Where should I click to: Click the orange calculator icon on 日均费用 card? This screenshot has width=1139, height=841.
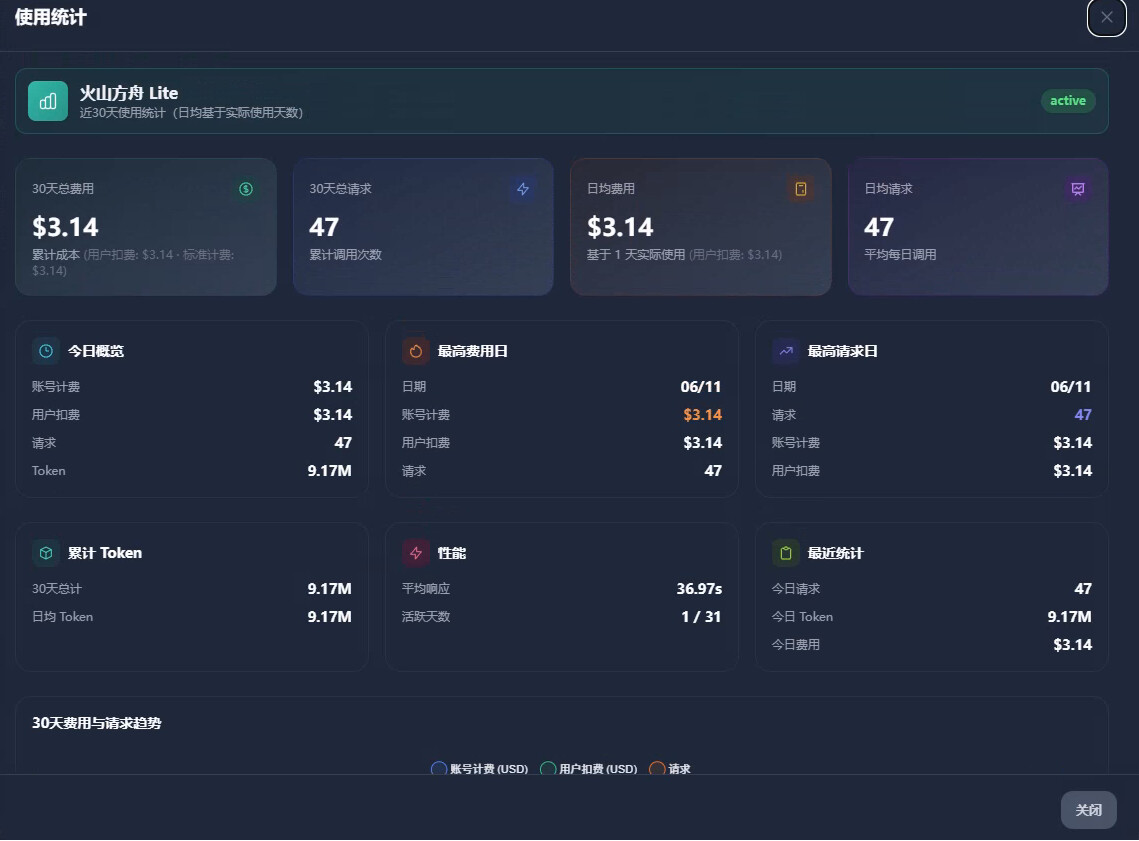coord(800,189)
